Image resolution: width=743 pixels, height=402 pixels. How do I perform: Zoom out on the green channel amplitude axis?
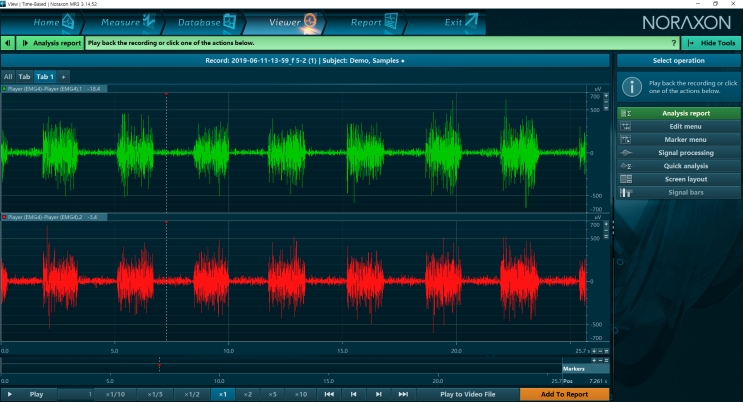606,102
